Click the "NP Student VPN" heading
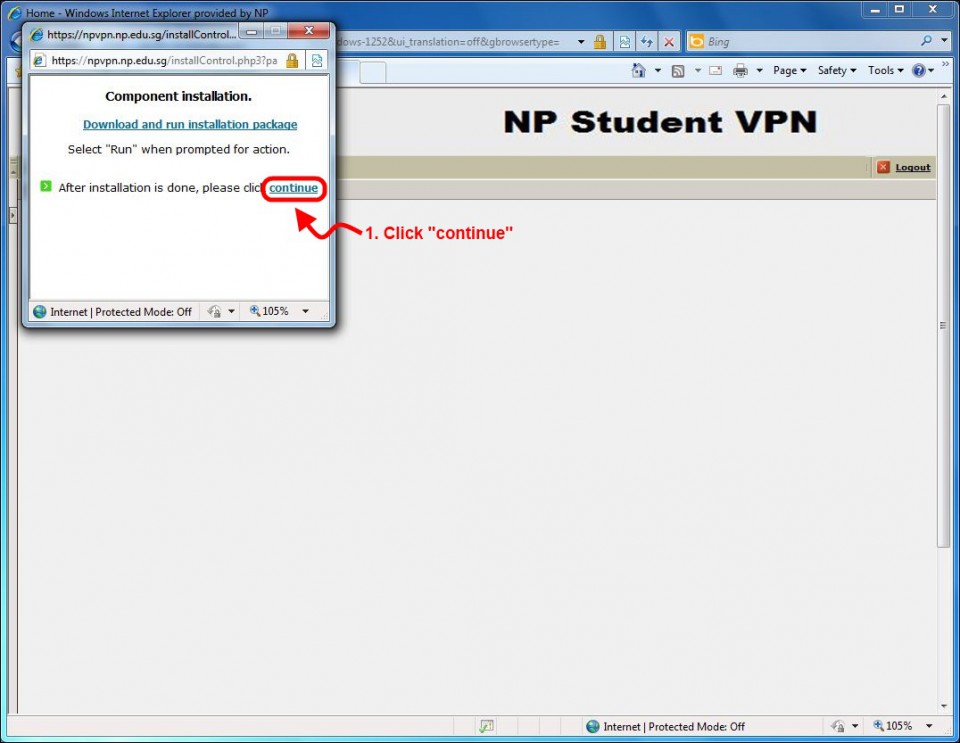 (x=660, y=122)
